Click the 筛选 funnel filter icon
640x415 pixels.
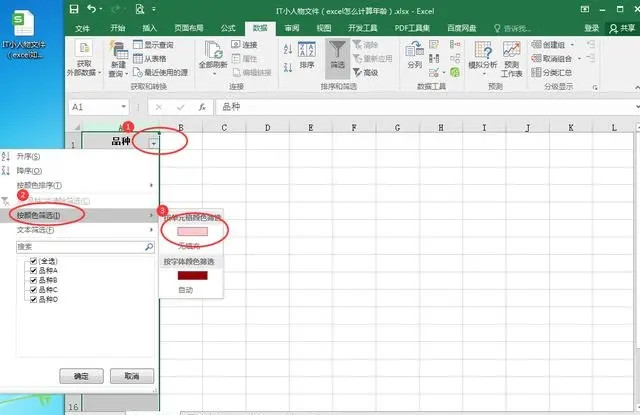point(338,54)
